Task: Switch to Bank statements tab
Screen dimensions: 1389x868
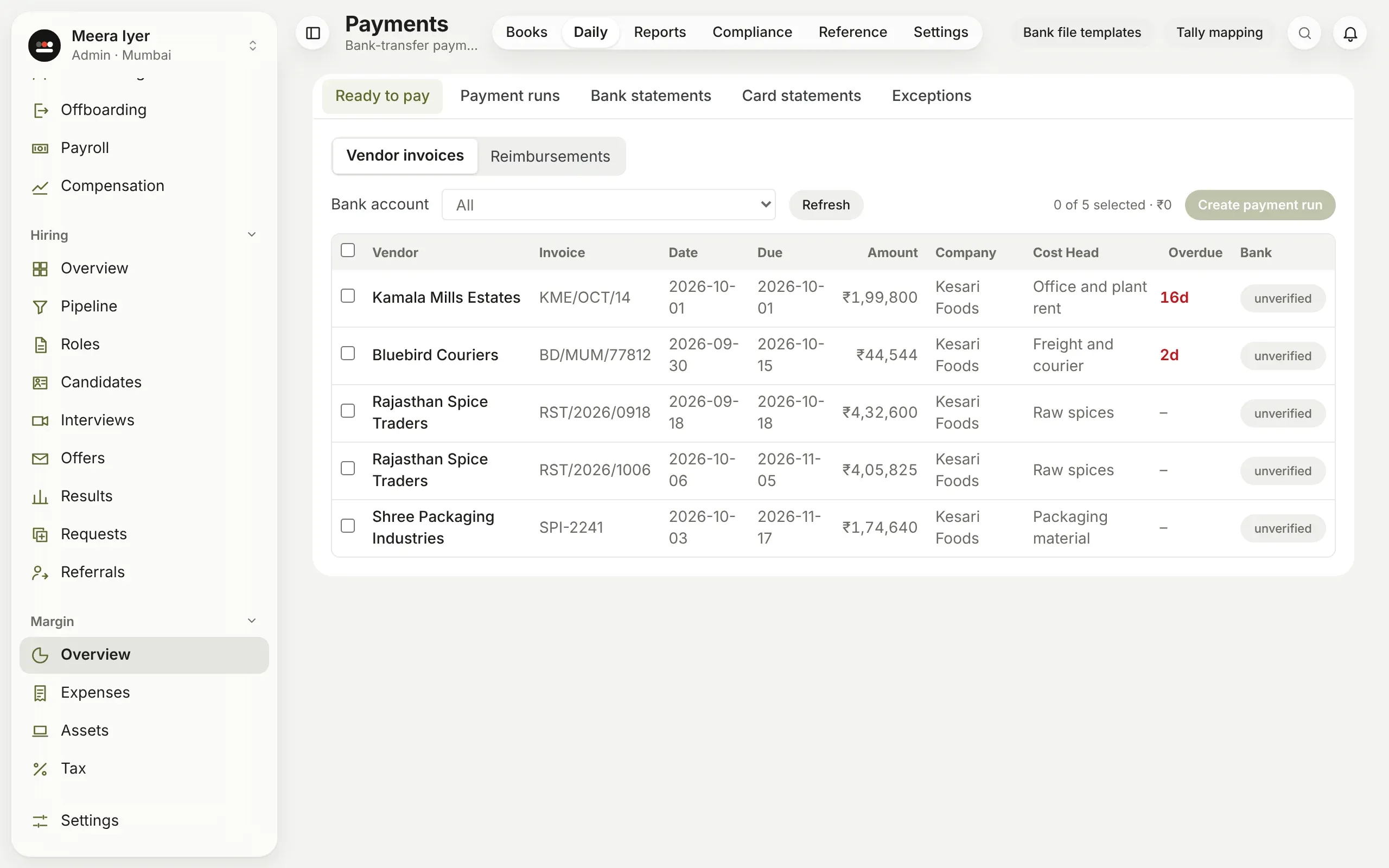Action: point(651,96)
